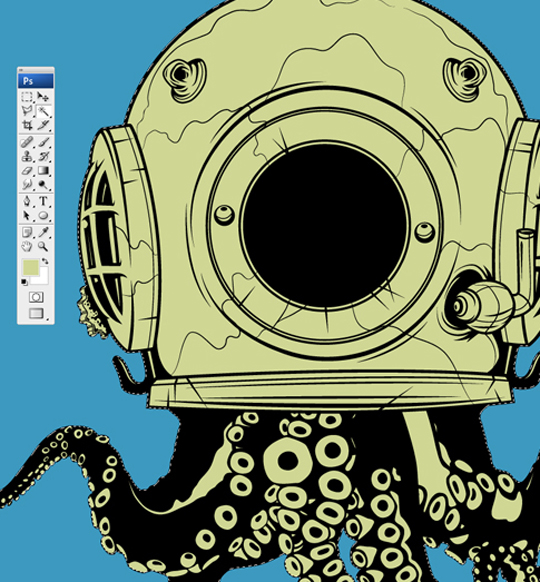Screen dimensions: 540x582
Task: Change the screen mode
Action: point(36,313)
